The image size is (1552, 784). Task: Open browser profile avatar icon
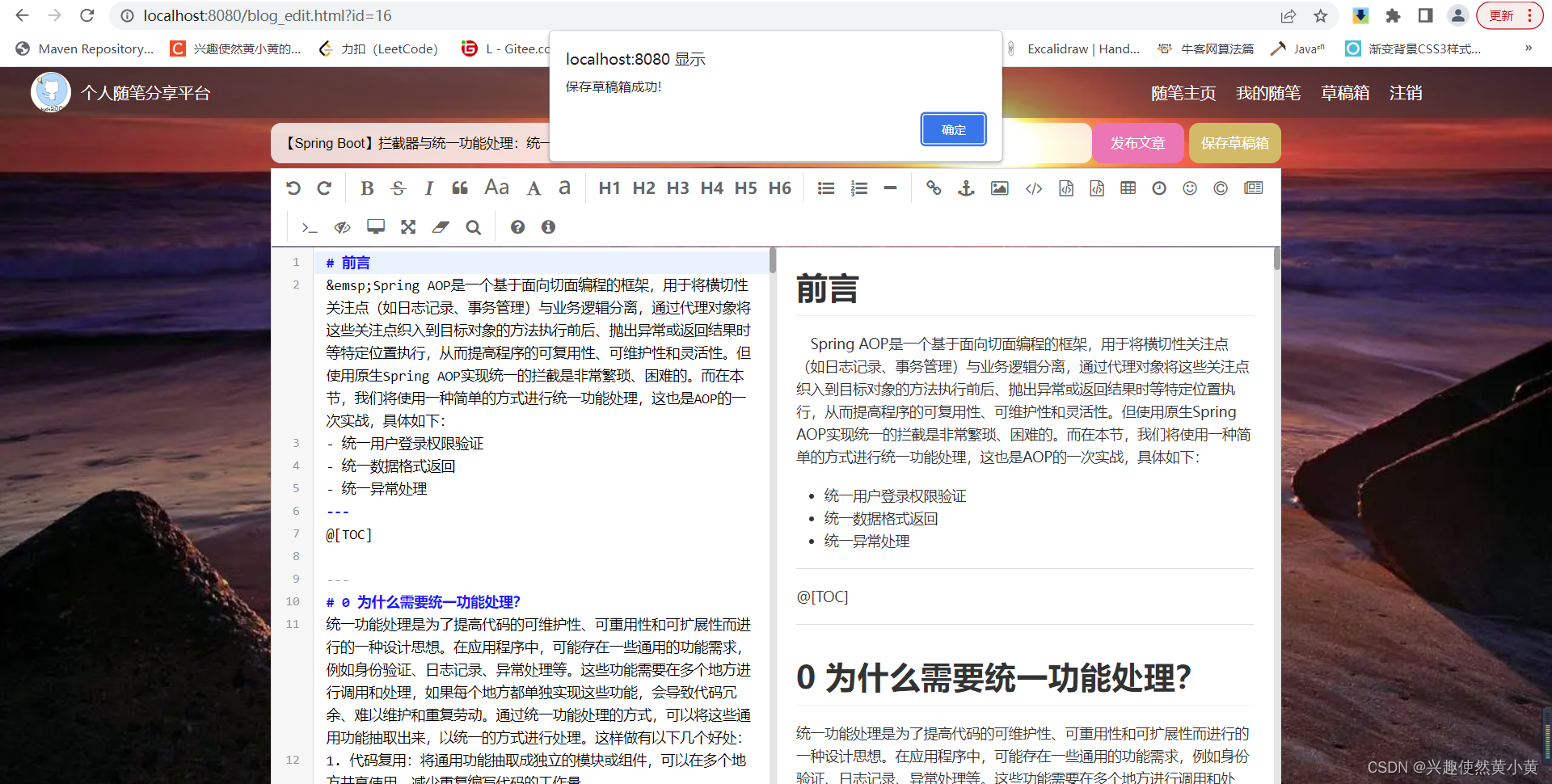click(1458, 15)
